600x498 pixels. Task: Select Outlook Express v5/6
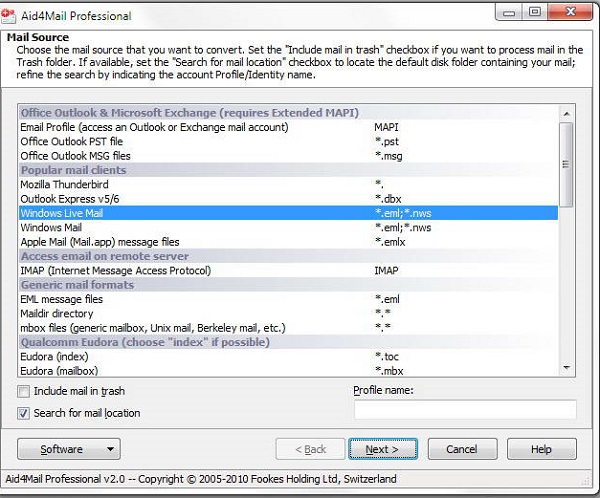289,199
